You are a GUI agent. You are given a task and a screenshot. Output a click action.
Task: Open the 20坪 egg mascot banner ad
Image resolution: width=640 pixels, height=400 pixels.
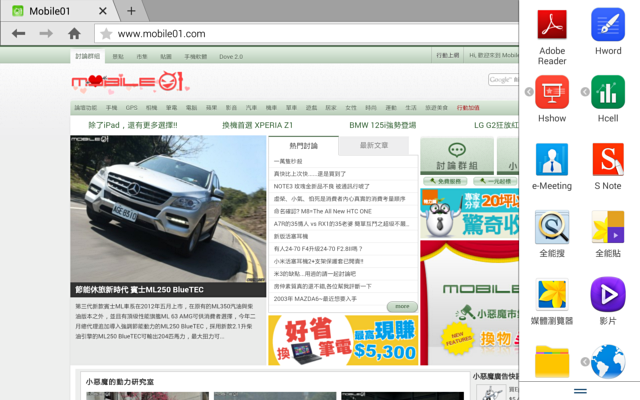click(469, 213)
